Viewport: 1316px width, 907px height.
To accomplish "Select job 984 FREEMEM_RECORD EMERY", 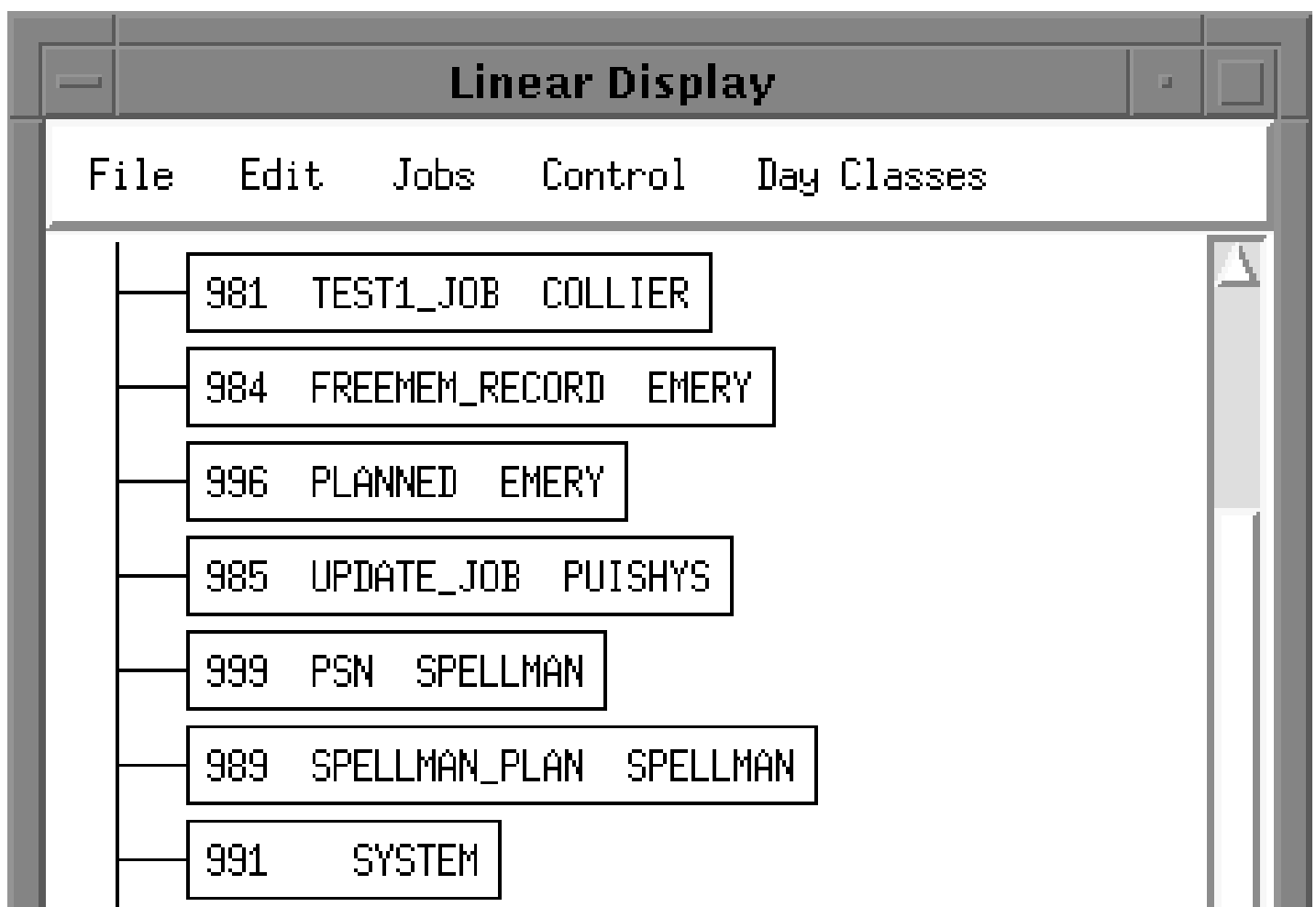I will click(x=481, y=387).
